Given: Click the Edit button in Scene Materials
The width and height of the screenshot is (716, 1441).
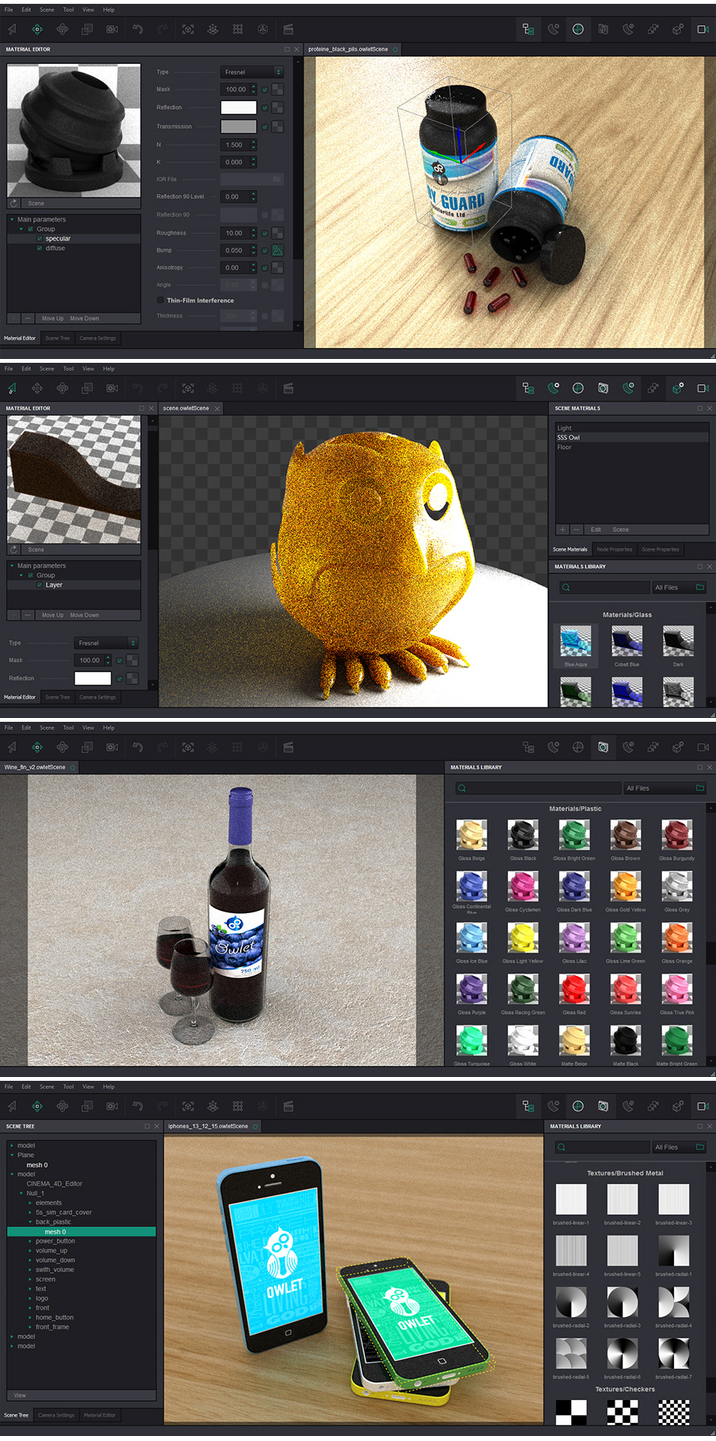Looking at the screenshot, I should 596,529.
